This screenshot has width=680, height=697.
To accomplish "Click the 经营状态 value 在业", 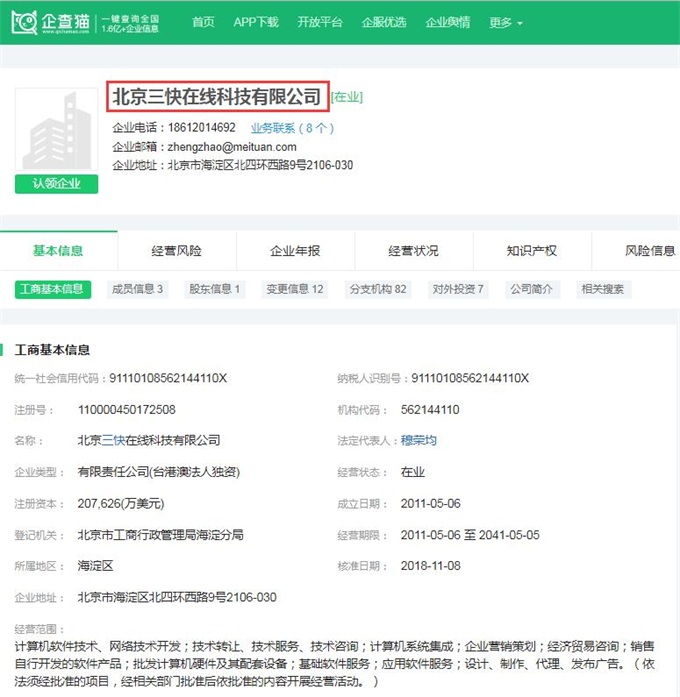I will coord(412,472).
